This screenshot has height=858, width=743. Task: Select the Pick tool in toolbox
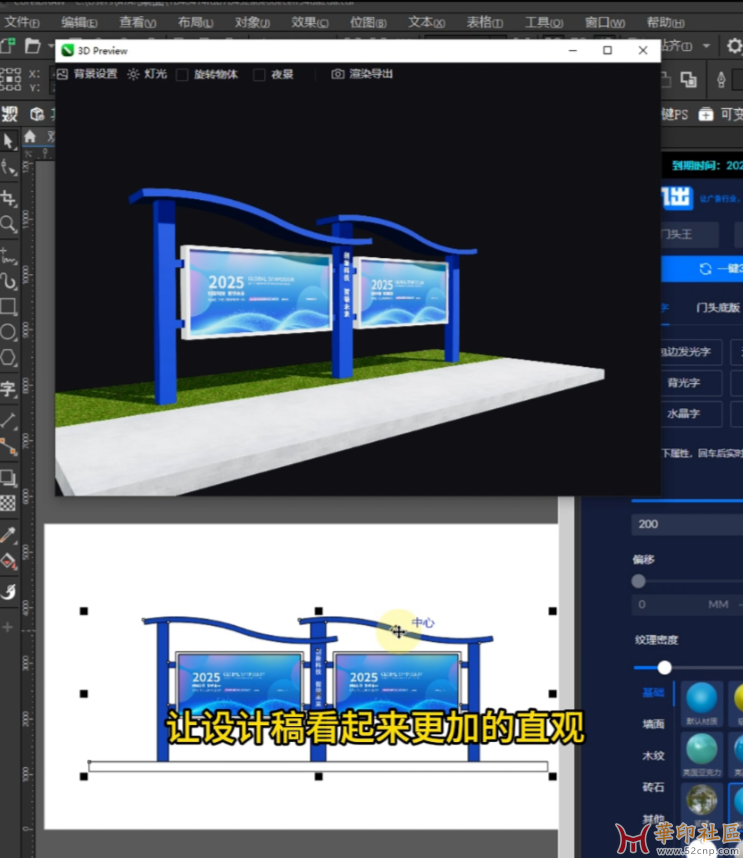tap(8, 141)
